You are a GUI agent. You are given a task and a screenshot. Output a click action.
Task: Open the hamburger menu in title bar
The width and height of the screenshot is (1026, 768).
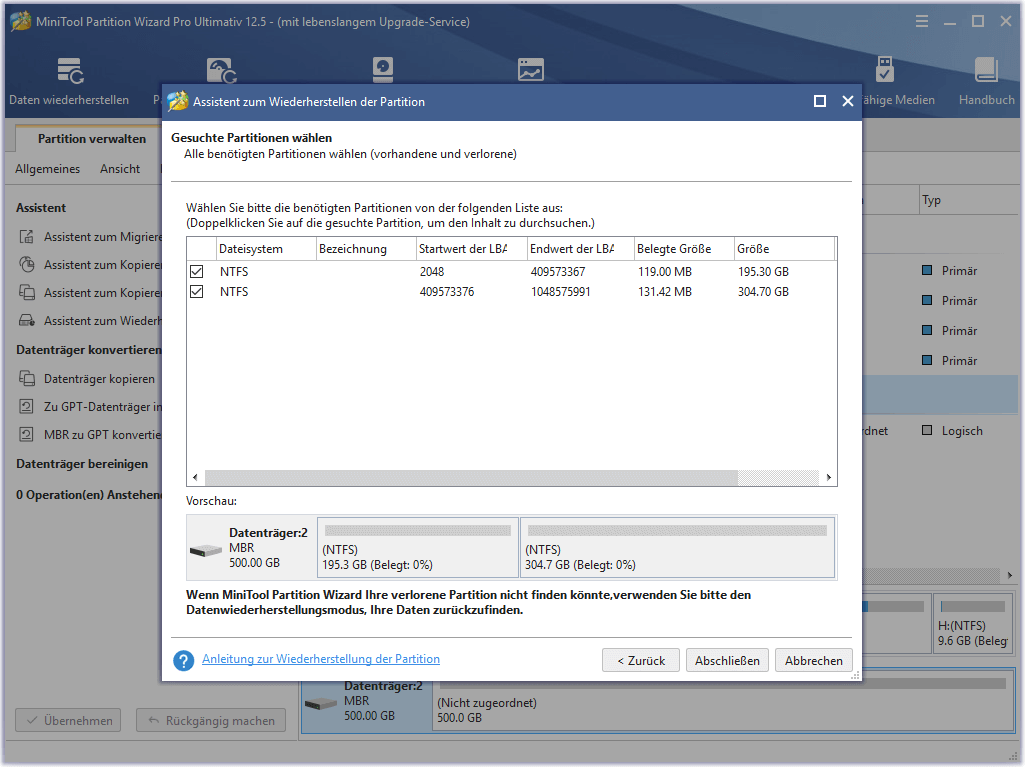click(922, 22)
